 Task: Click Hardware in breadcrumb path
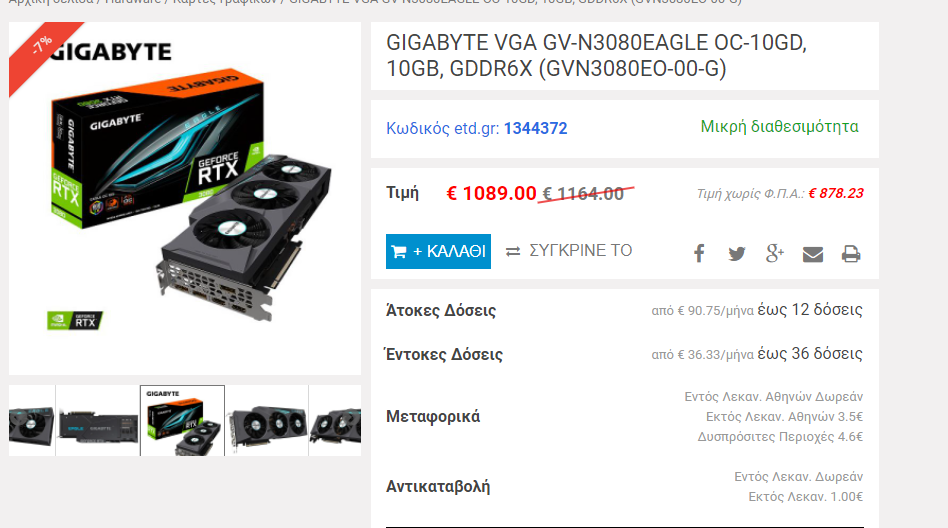click(x=132, y=2)
